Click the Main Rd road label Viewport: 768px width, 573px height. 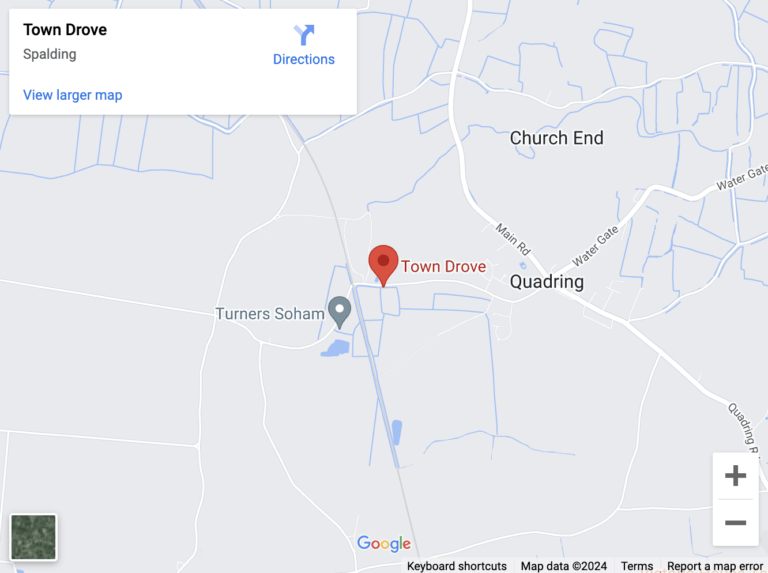(x=513, y=239)
